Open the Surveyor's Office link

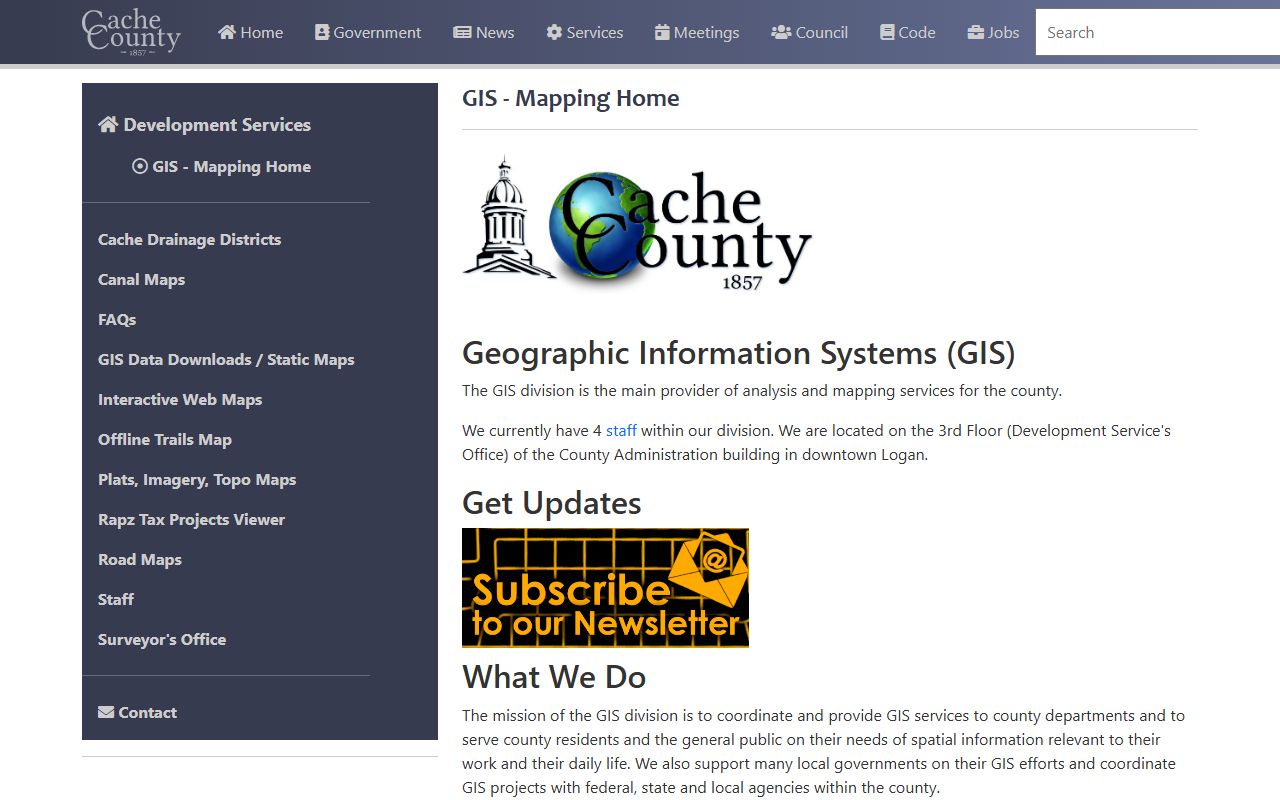162,639
